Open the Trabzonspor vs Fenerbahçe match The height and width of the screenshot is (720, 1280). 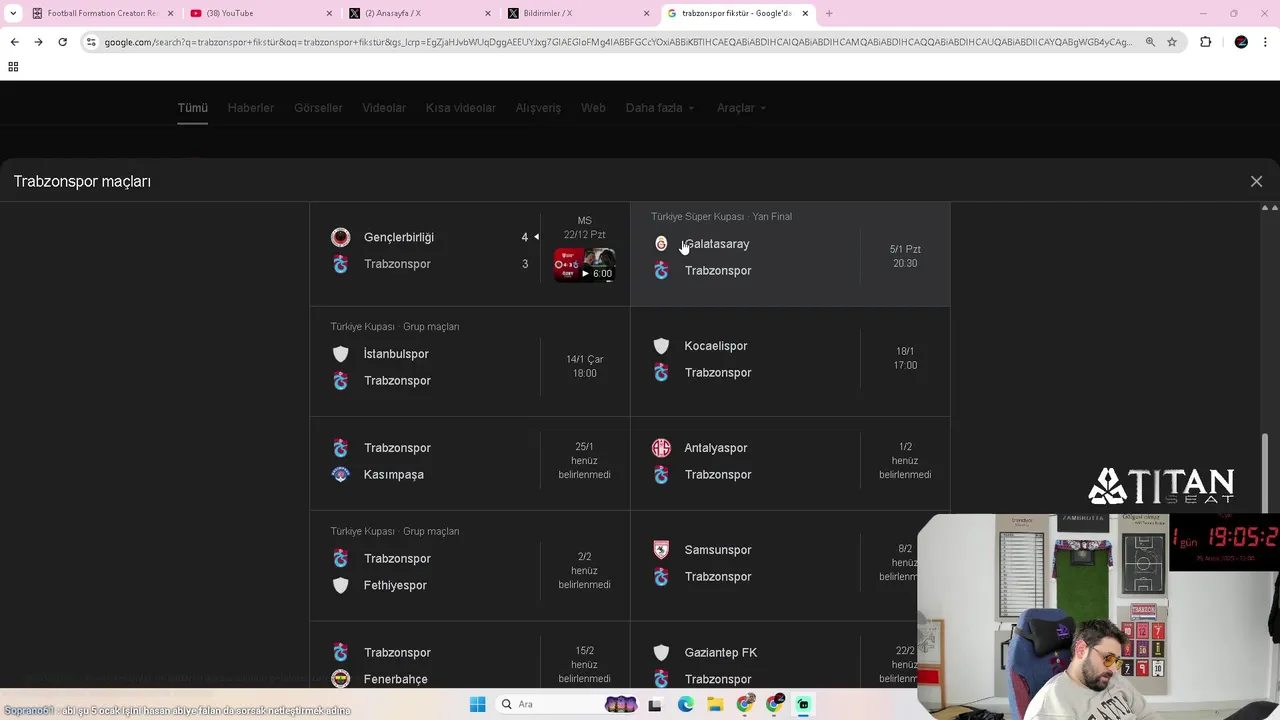pyautogui.click(x=470, y=656)
